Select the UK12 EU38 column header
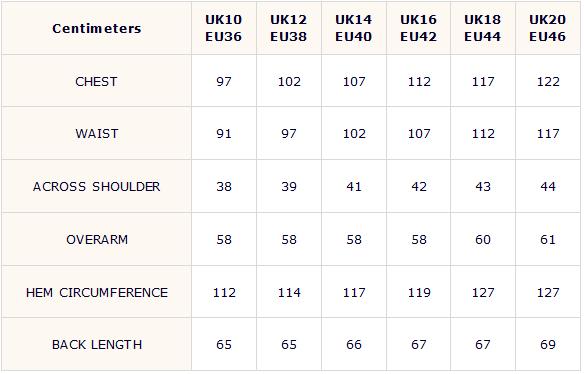The width and height of the screenshot is (584, 374). click(289, 28)
